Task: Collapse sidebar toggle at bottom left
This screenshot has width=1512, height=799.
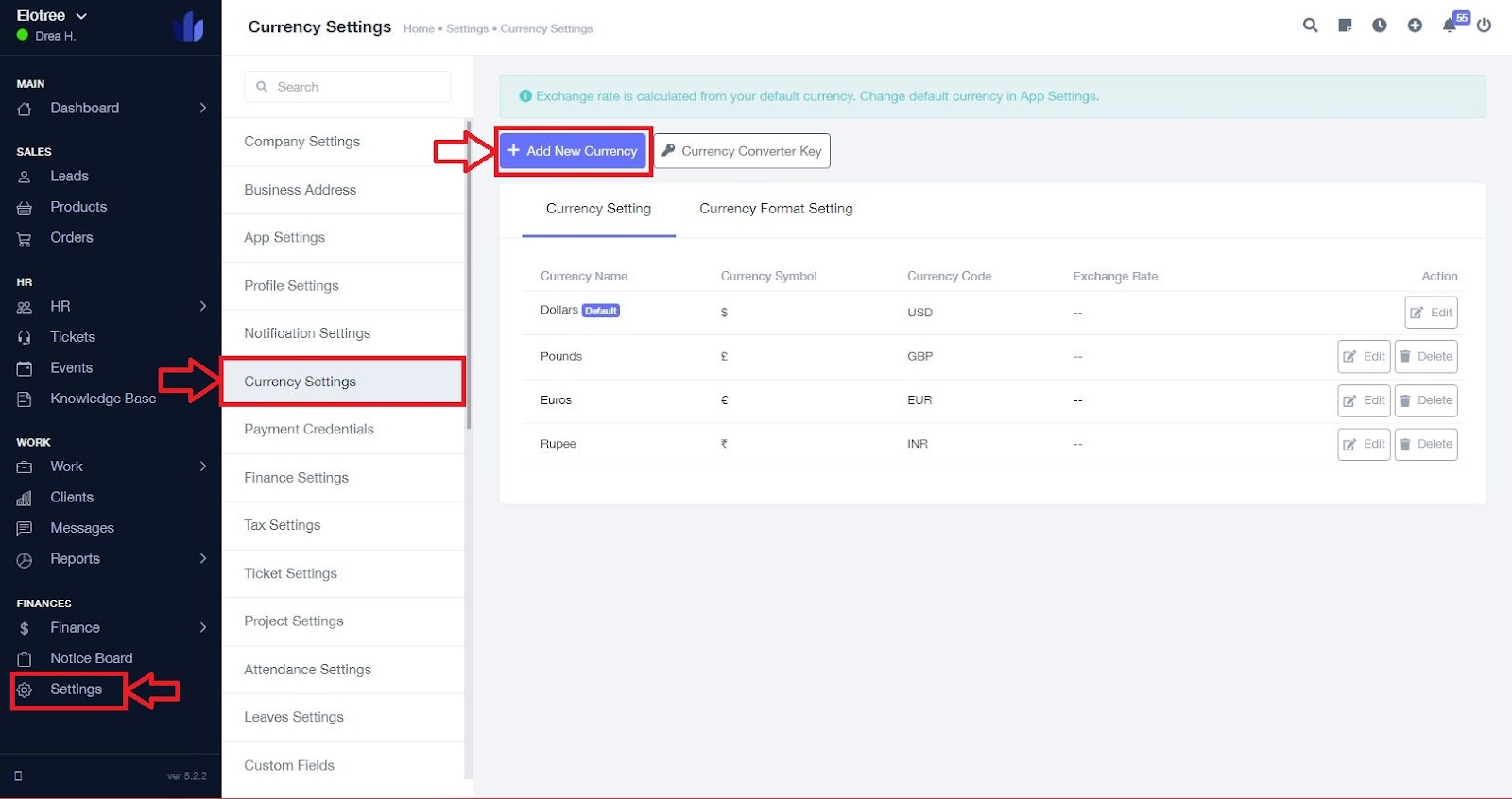Action: (18, 775)
